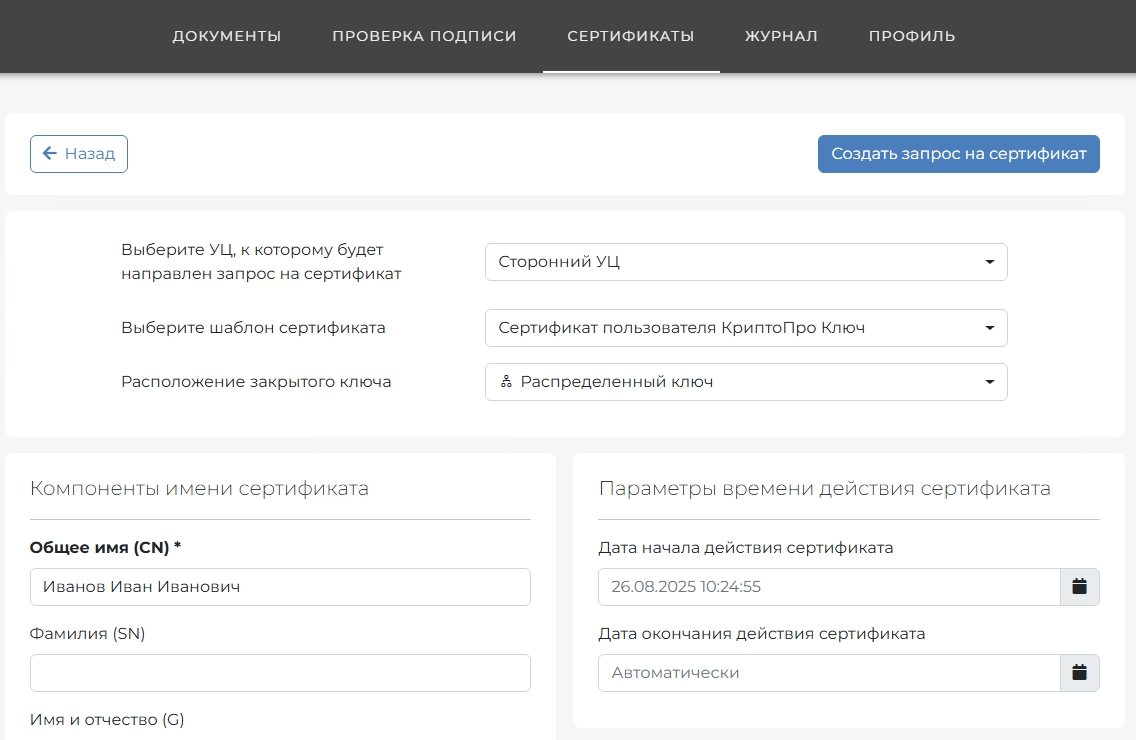Go to the Журнал tab

[x=781, y=36]
